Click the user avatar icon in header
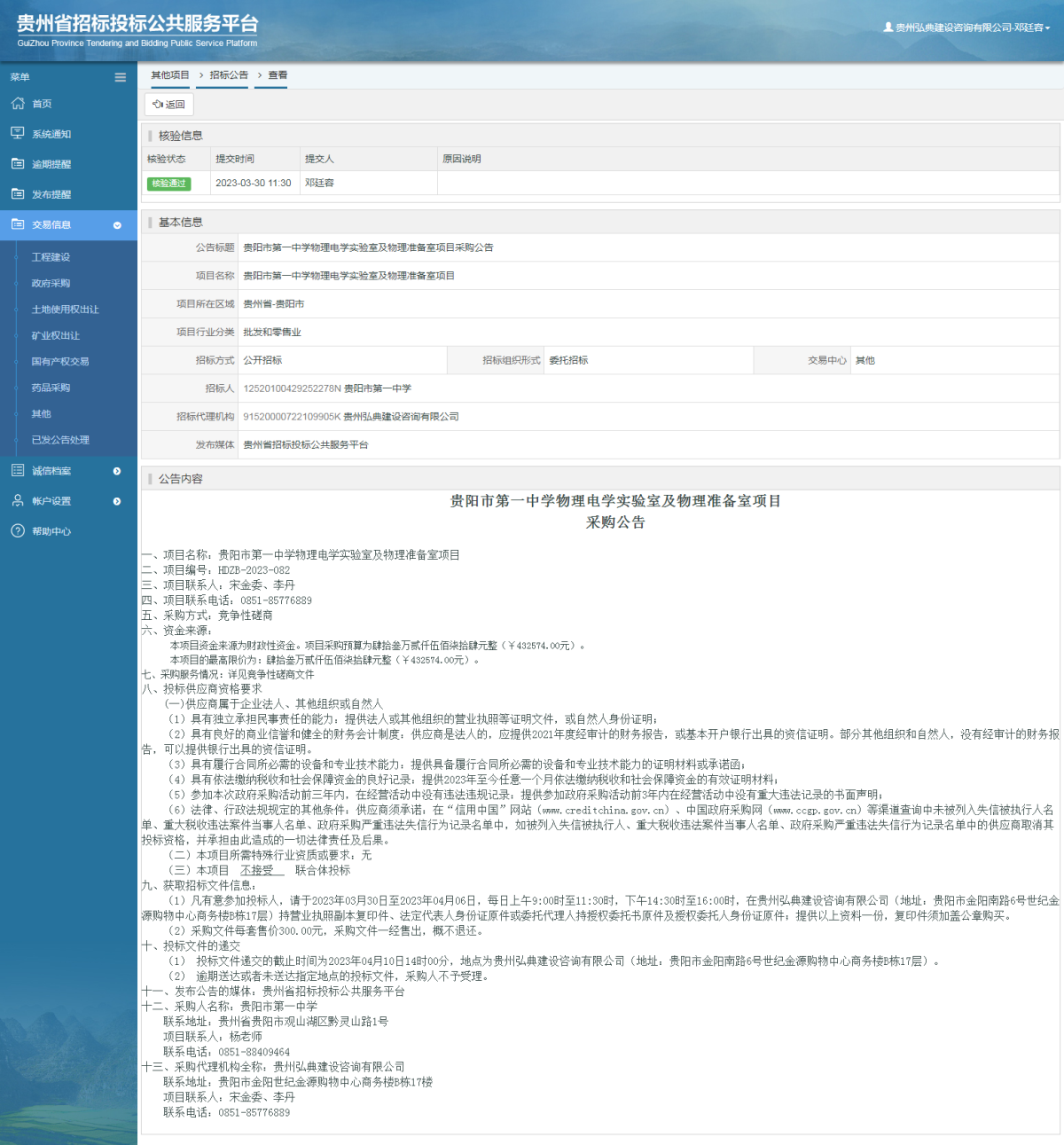 (x=888, y=27)
